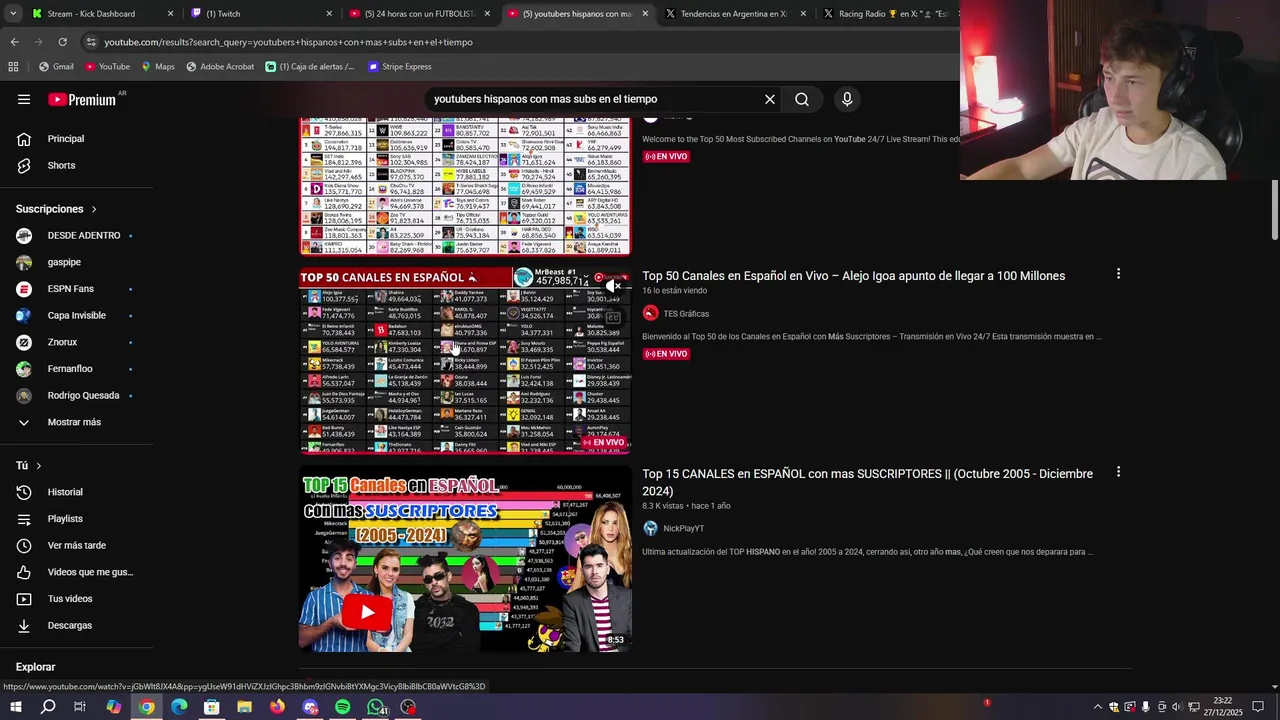Click the browser address bar URL
The width and height of the screenshot is (1280, 720).
(x=288, y=42)
